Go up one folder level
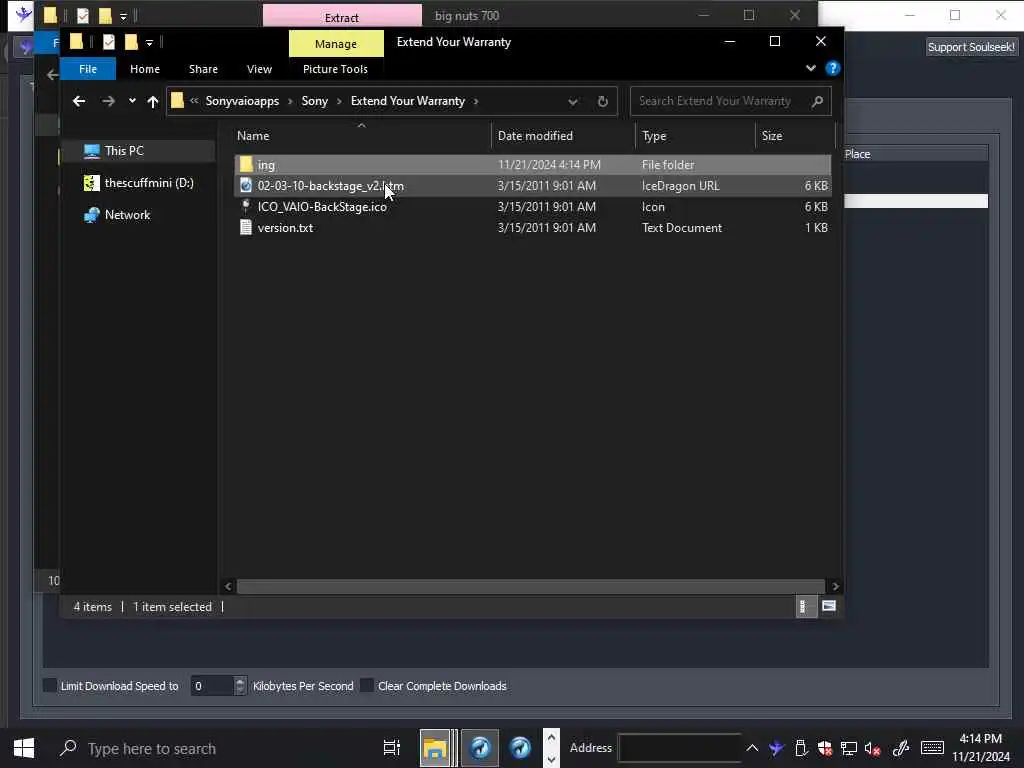1024x768 pixels. pyautogui.click(x=153, y=101)
